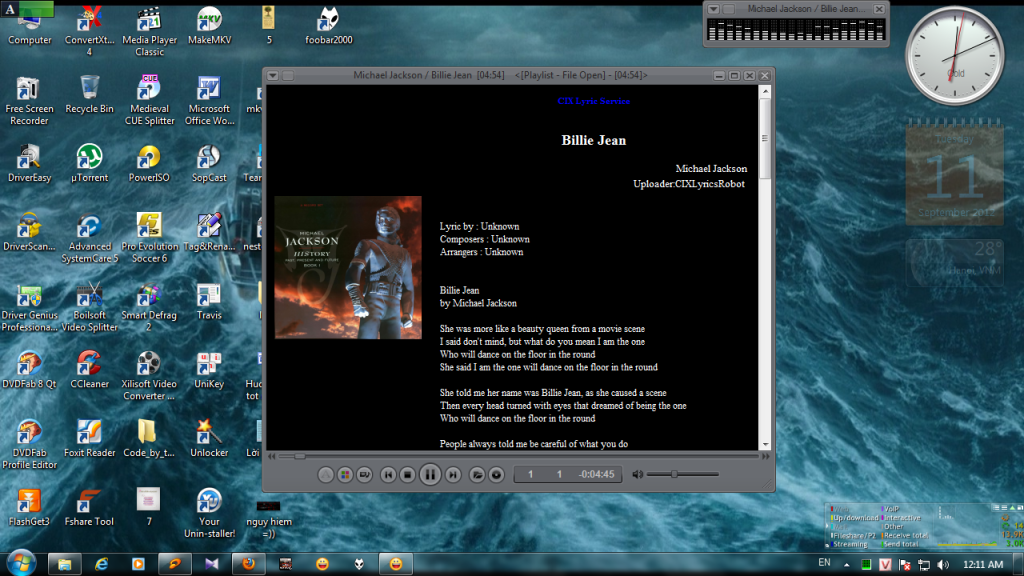Viewport: 1024px width, 576px height.
Task: Open the player's title bar dropdown menu
Action: tap(273, 76)
